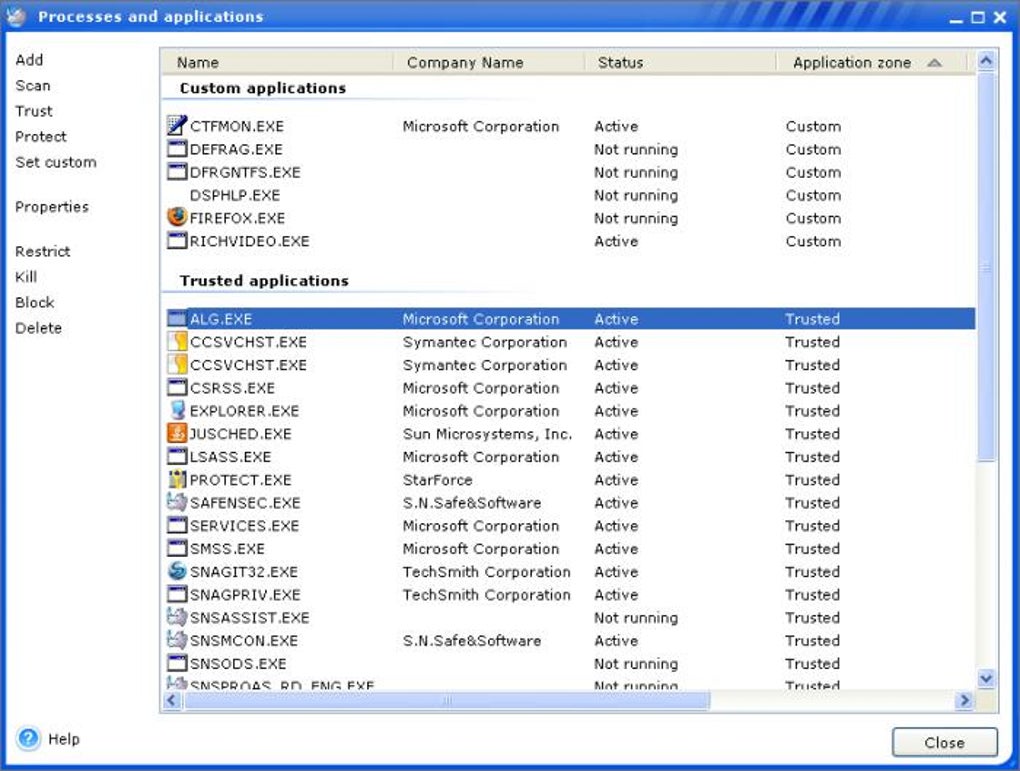Choose the Scan action in left sidebar
The height and width of the screenshot is (771, 1020).
click(33, 86)
